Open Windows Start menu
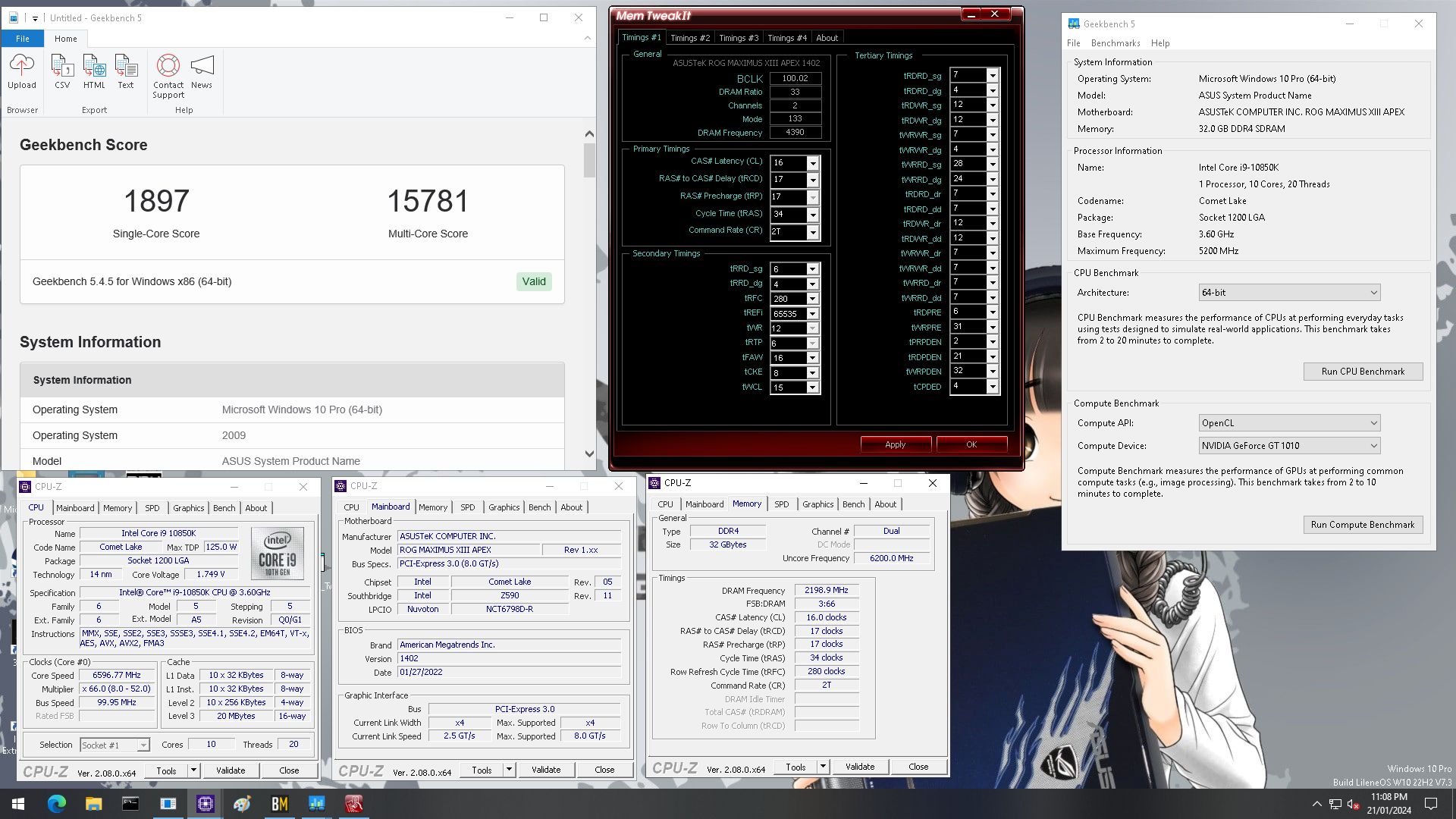The width and height of the screenshot is (1456, 819). coord(18,804)
